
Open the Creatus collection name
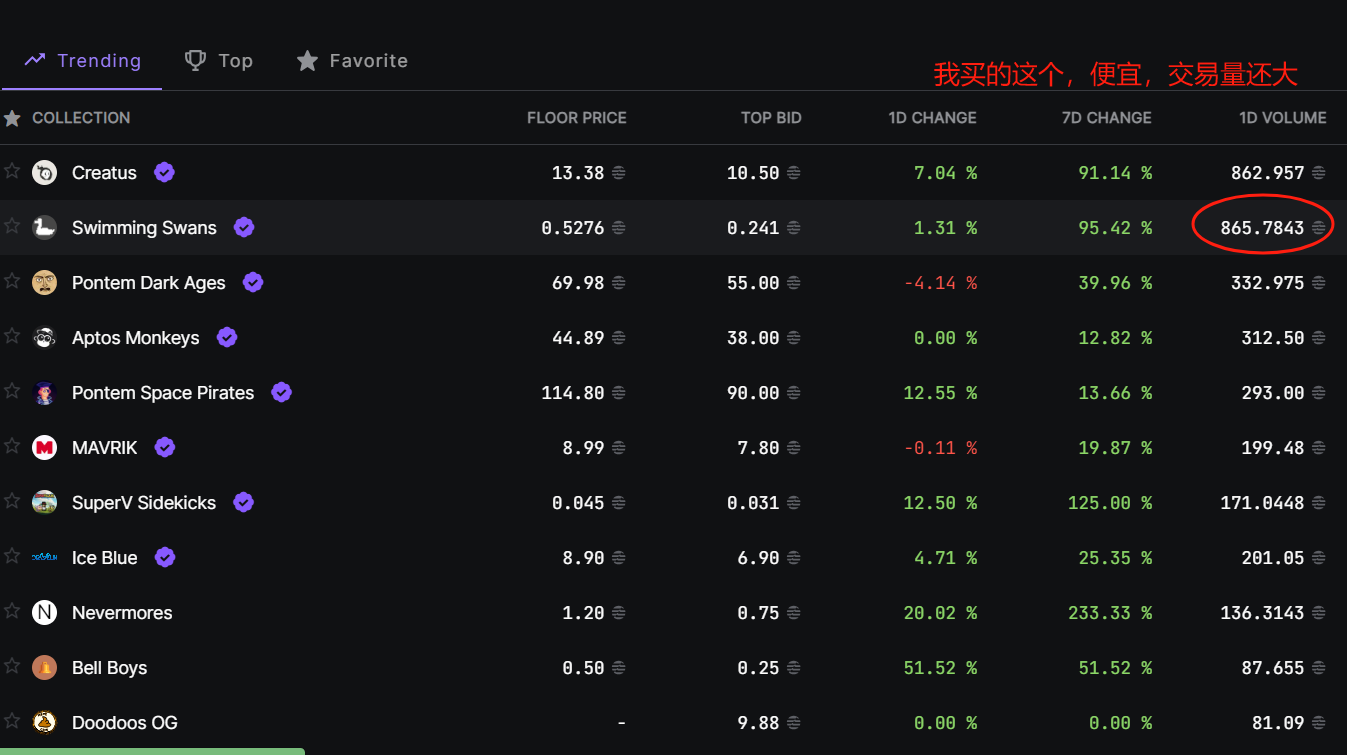pos(104,173)
